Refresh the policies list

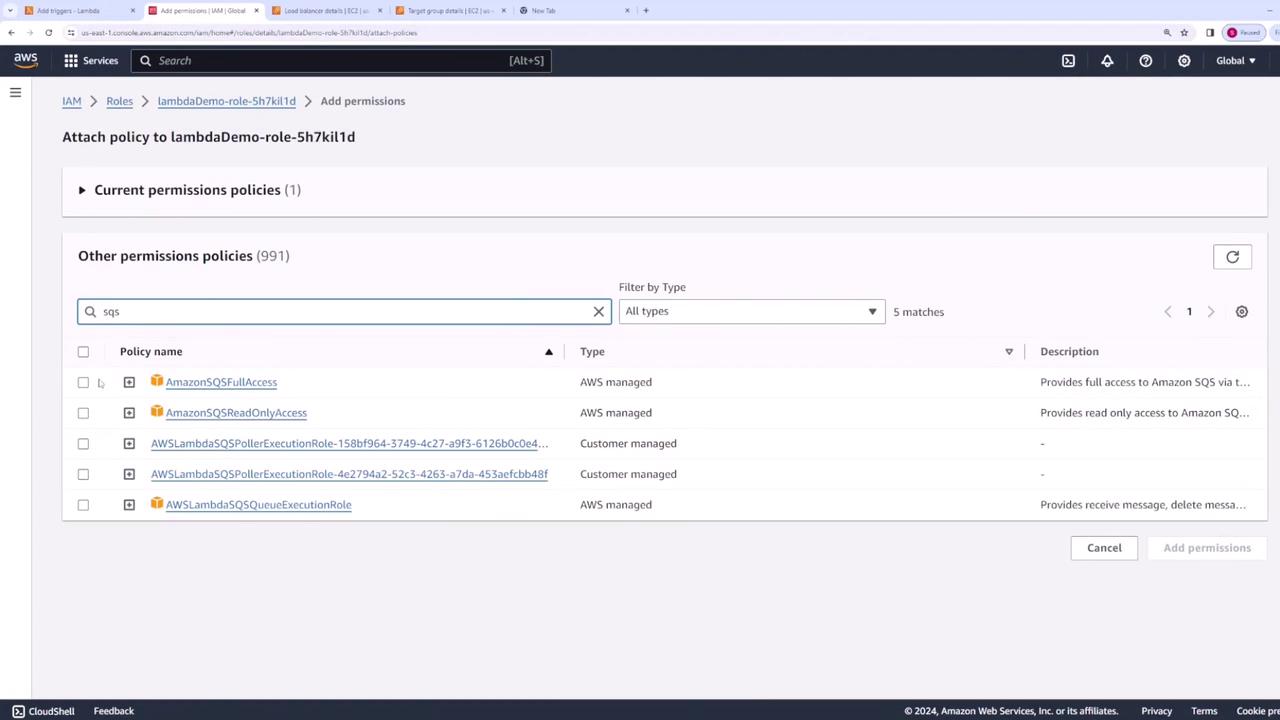point(1232,257)
